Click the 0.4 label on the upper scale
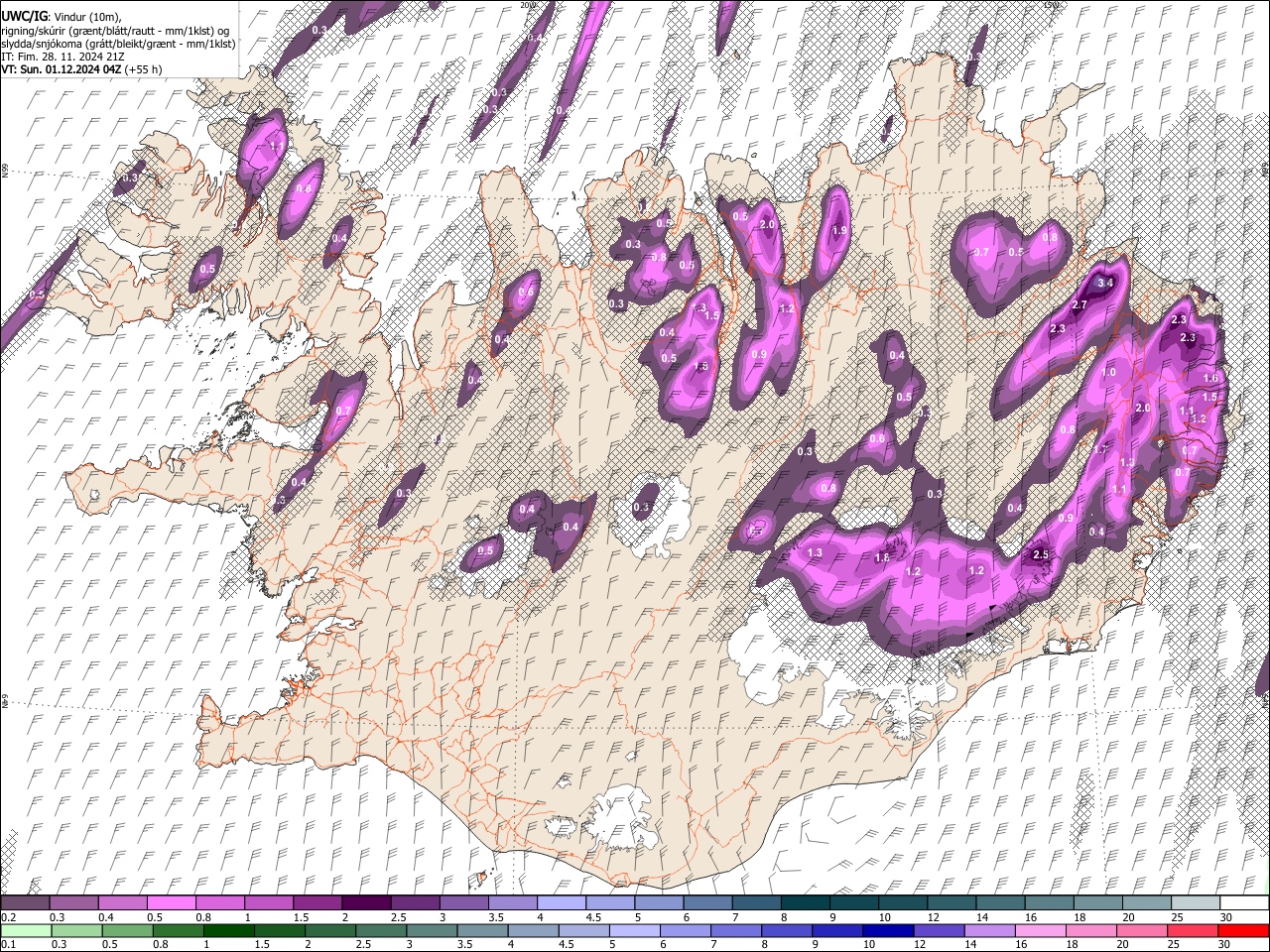This screenshot has height=952, width=1270. point(106,917)
